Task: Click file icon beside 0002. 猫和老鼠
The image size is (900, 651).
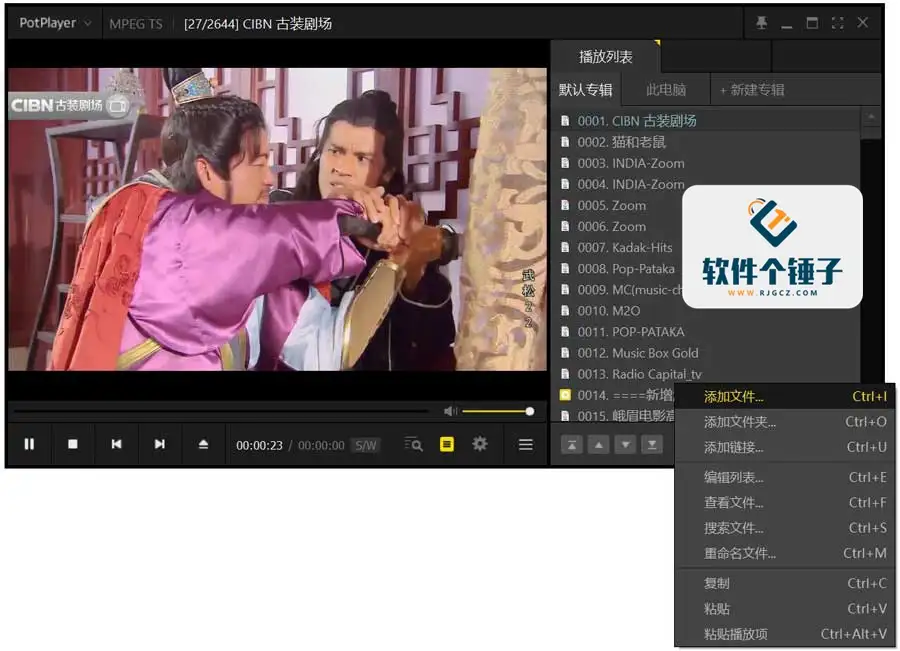Action: coord(565,142)
